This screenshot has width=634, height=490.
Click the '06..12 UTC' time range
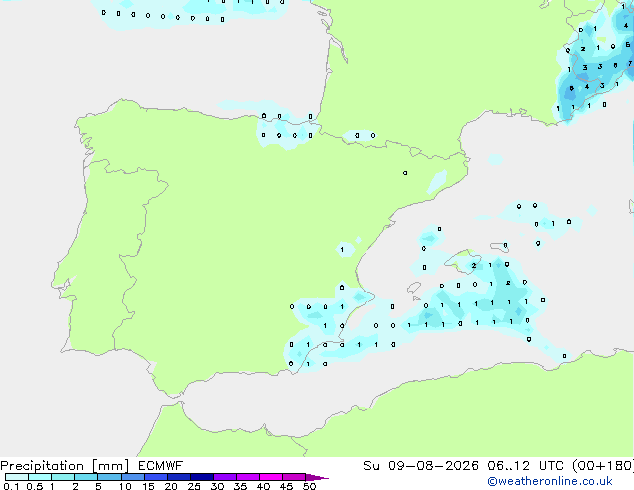click(x=525, y=466)
